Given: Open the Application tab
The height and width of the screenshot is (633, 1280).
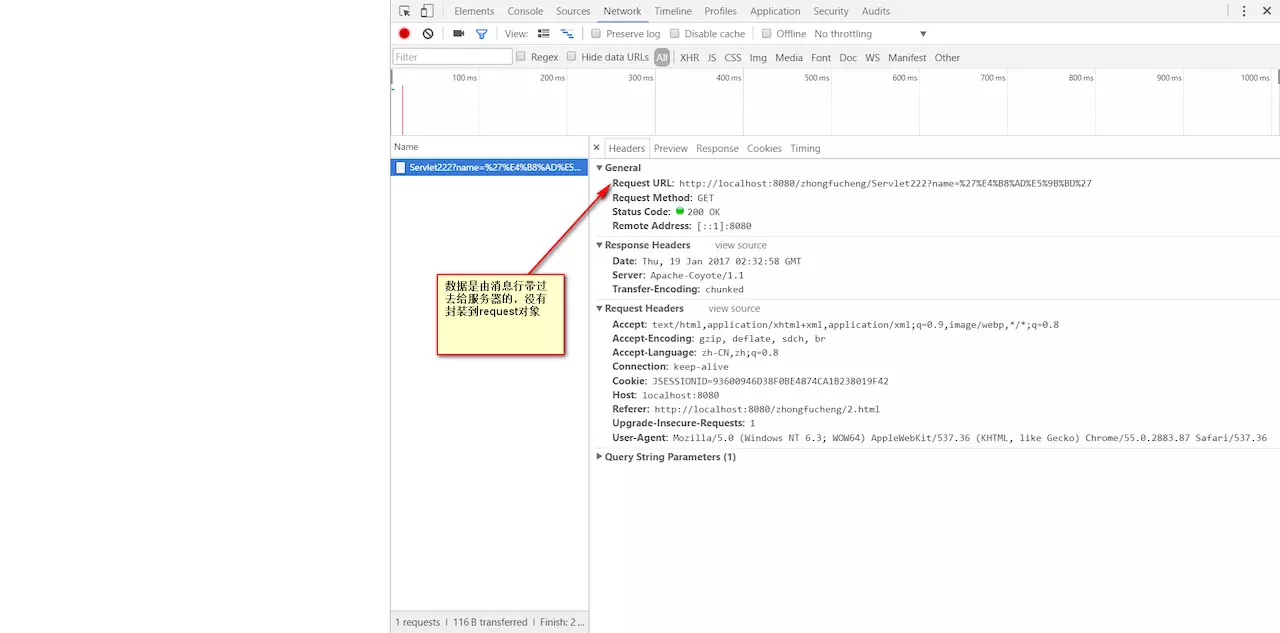Looking at the screenshot, I should point(775,11).
